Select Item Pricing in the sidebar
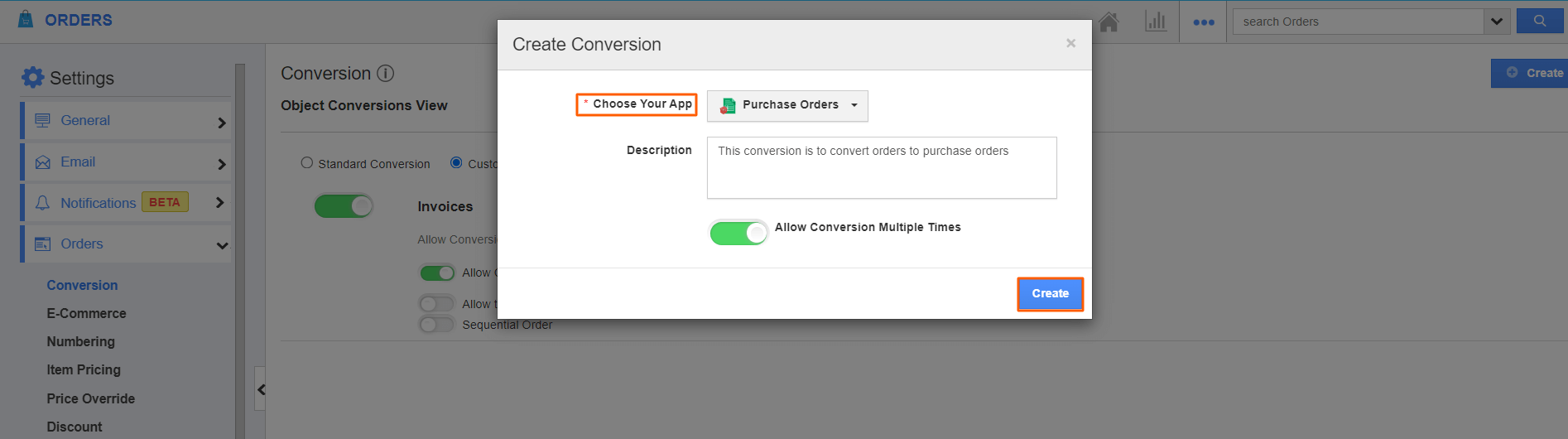1568x439 pixels. click(x=84, y=369)
